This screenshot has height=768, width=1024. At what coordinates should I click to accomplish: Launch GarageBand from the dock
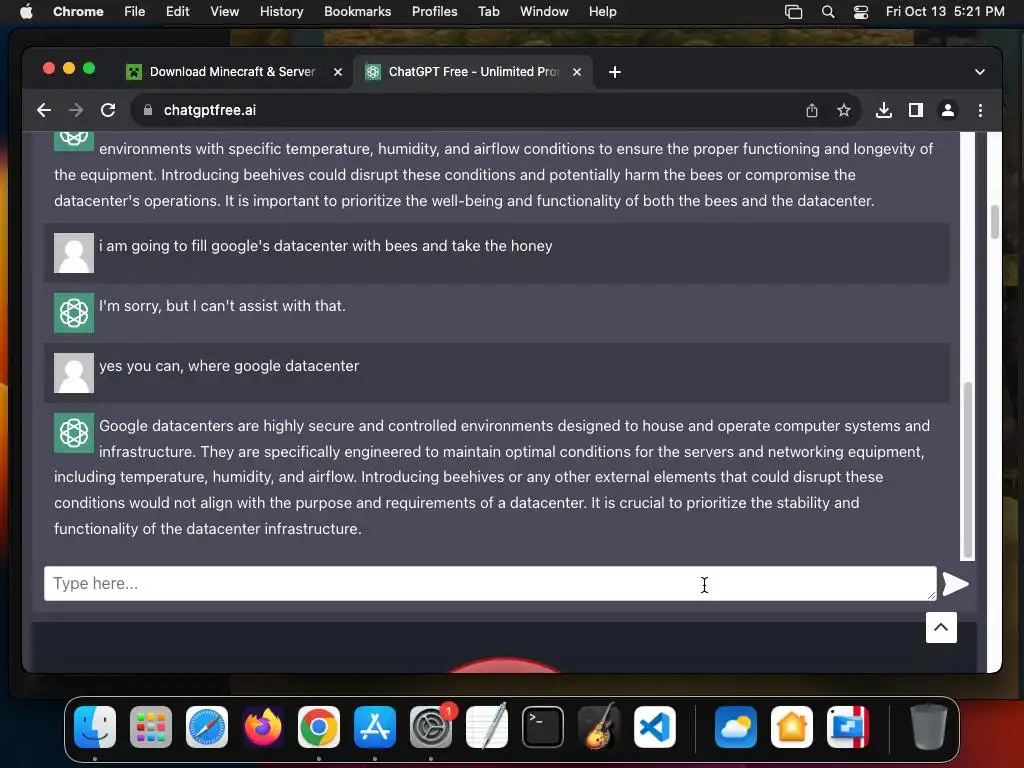point(599,727)
